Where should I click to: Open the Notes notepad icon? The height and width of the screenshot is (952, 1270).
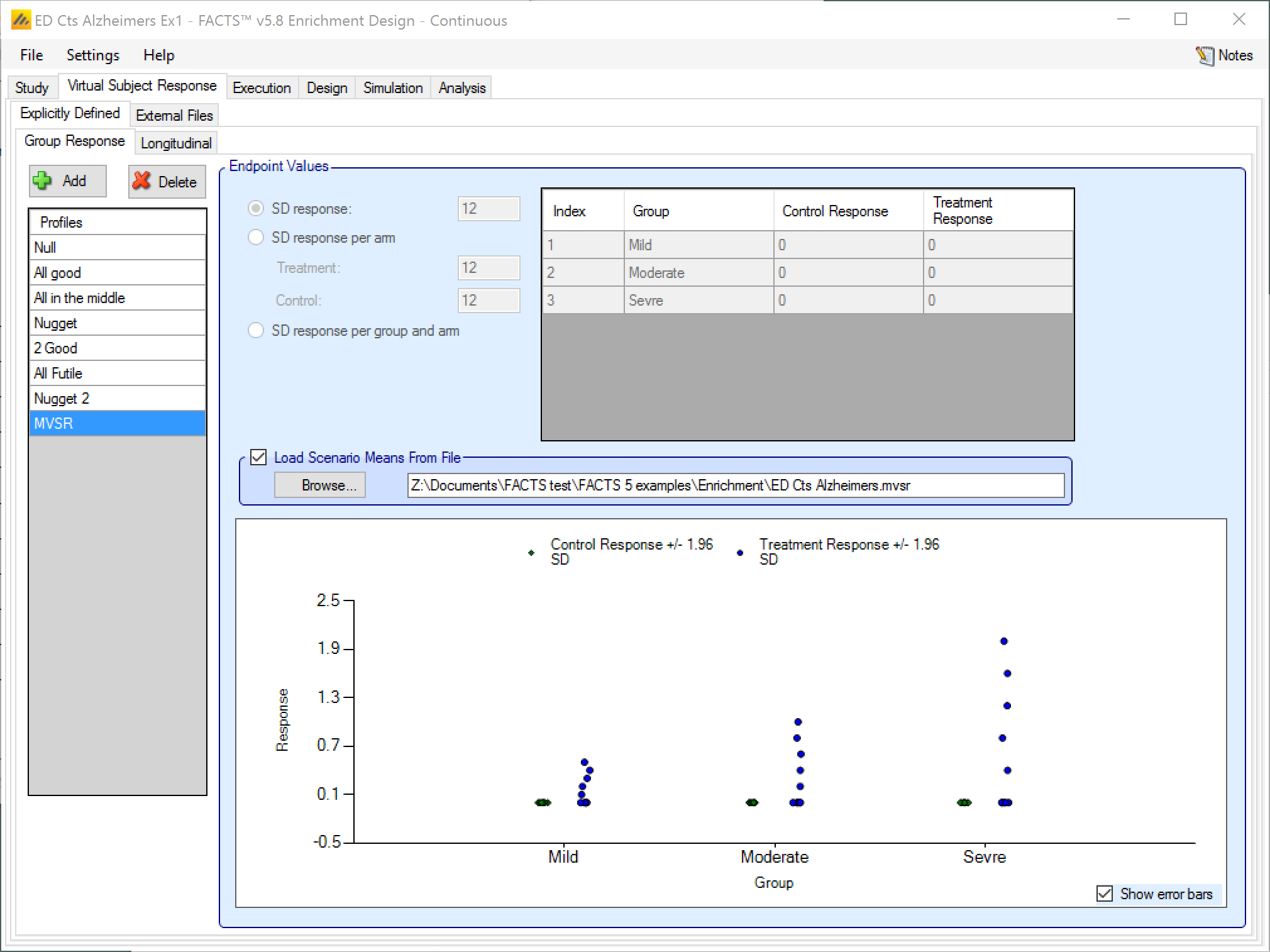(1205, 55)
